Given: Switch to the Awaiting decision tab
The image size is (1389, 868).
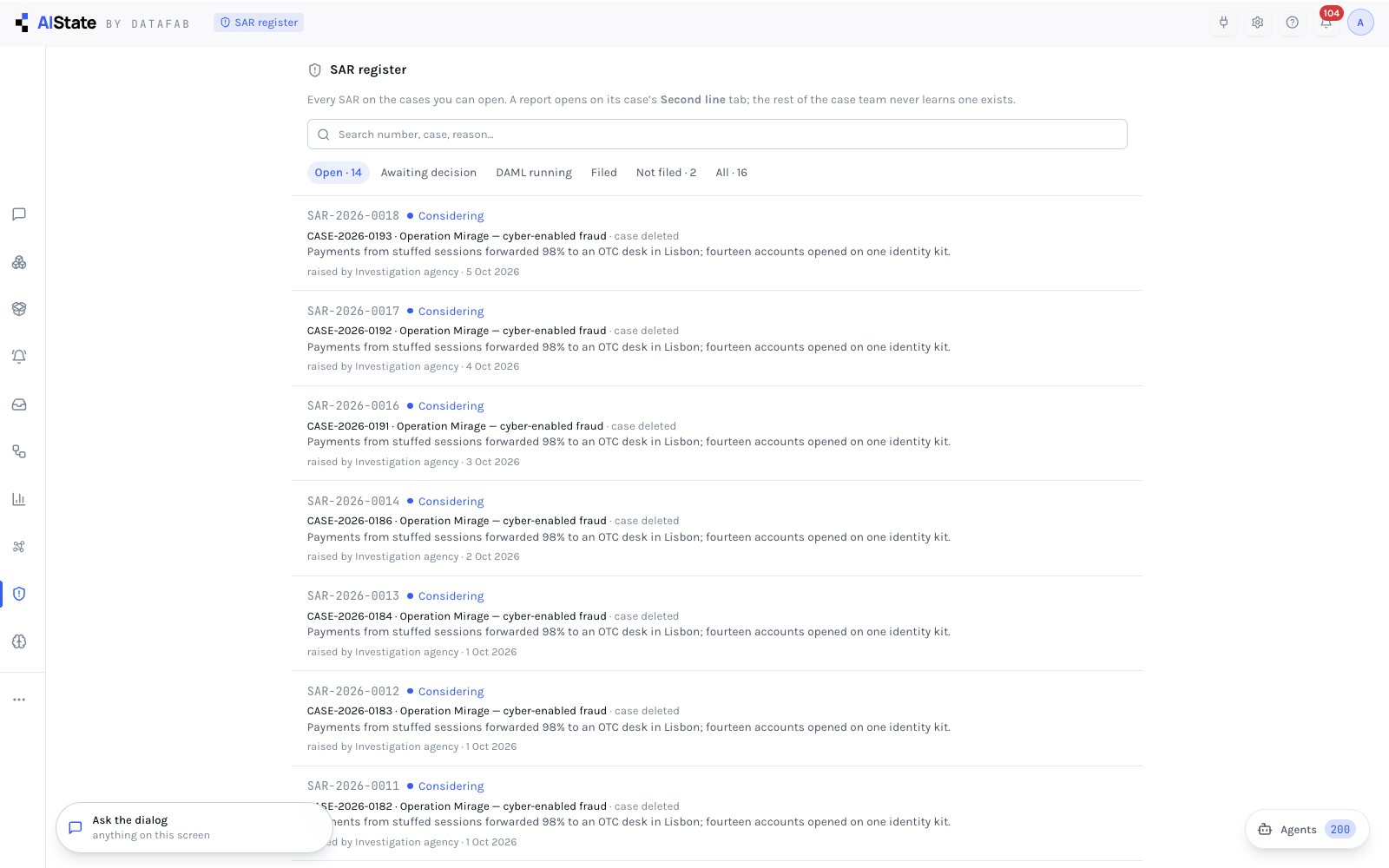Looking at the screenshot, I should pos(429,173).
